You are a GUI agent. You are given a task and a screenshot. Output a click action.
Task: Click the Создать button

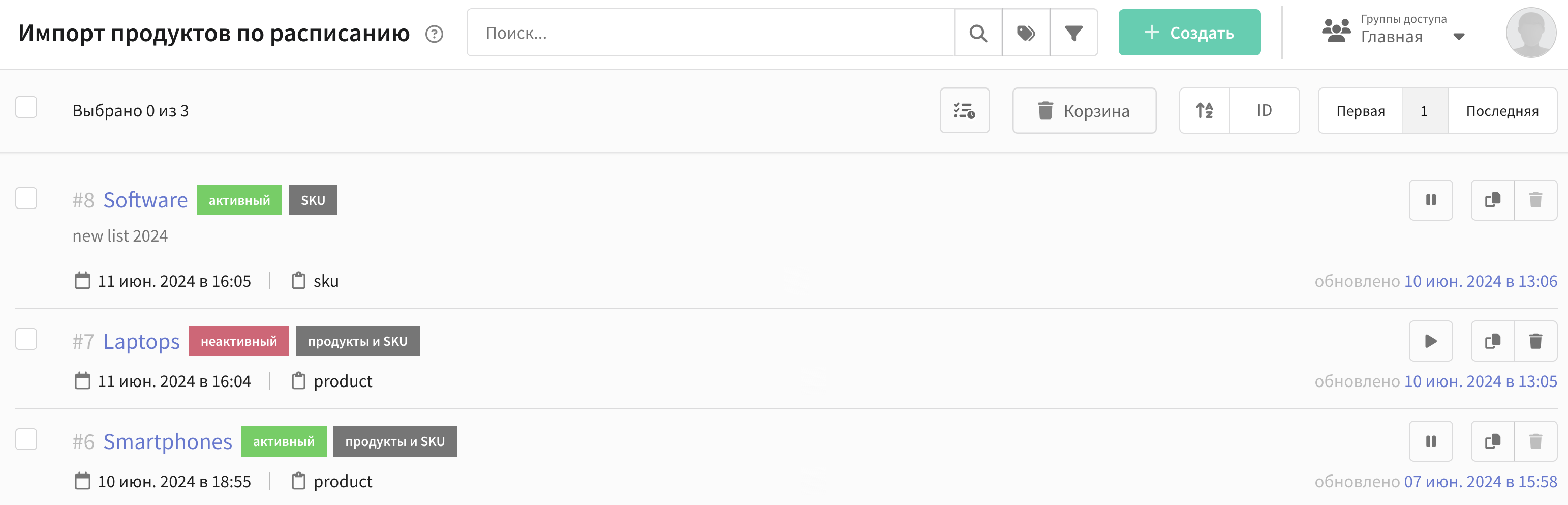tap(1189, 33)
